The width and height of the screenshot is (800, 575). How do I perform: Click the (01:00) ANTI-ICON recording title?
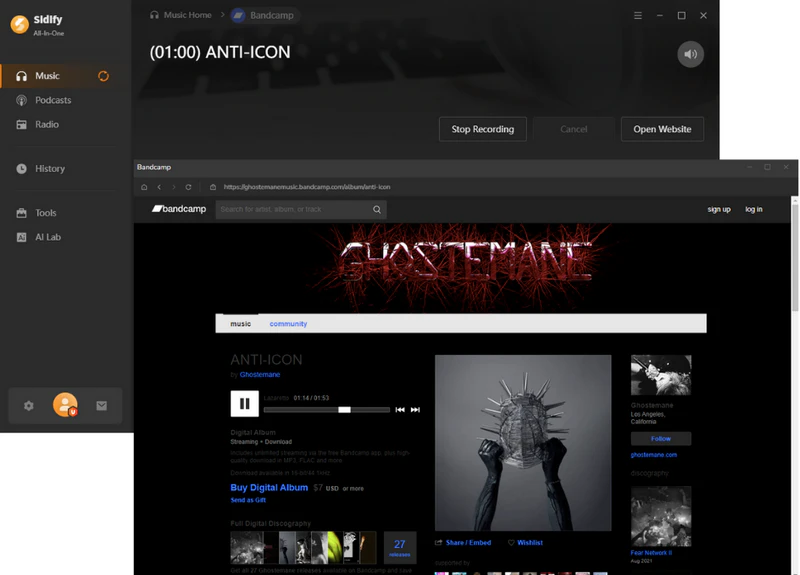tap(220, 52)
